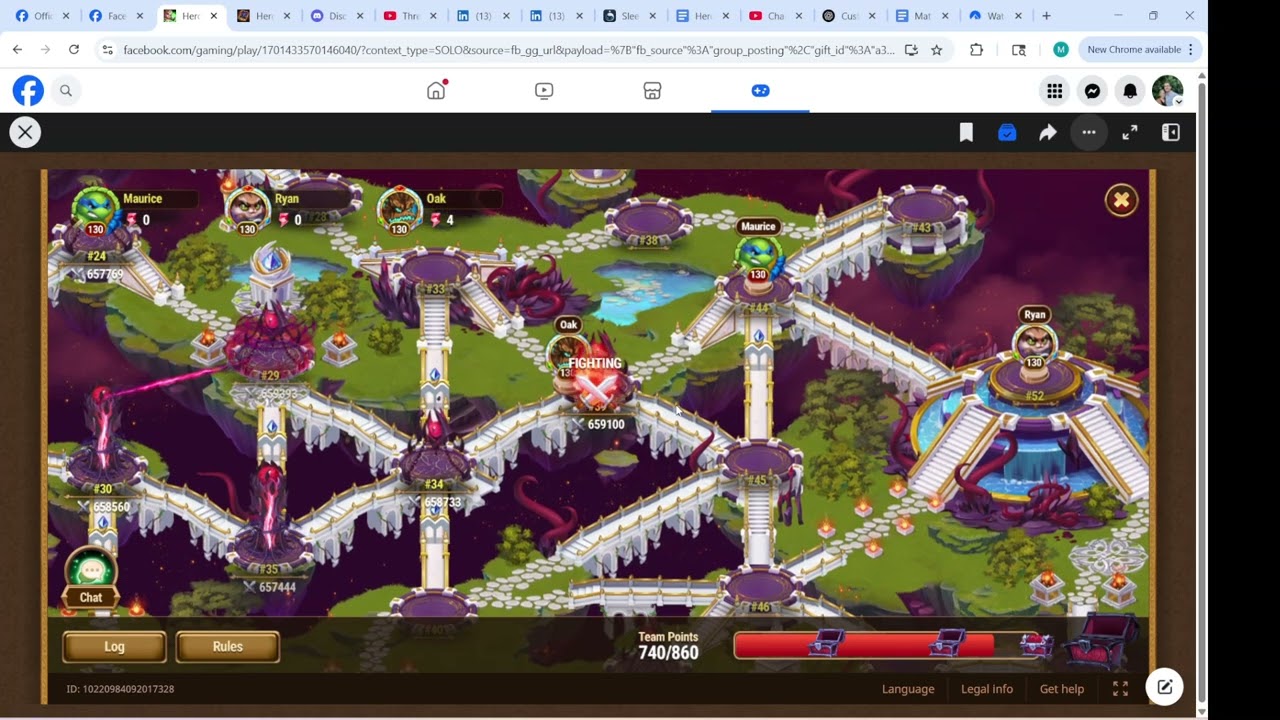Open the Chrome profile M avatar
The width and height of the screenshot is (1280, 720).
tap(1060, 49)
